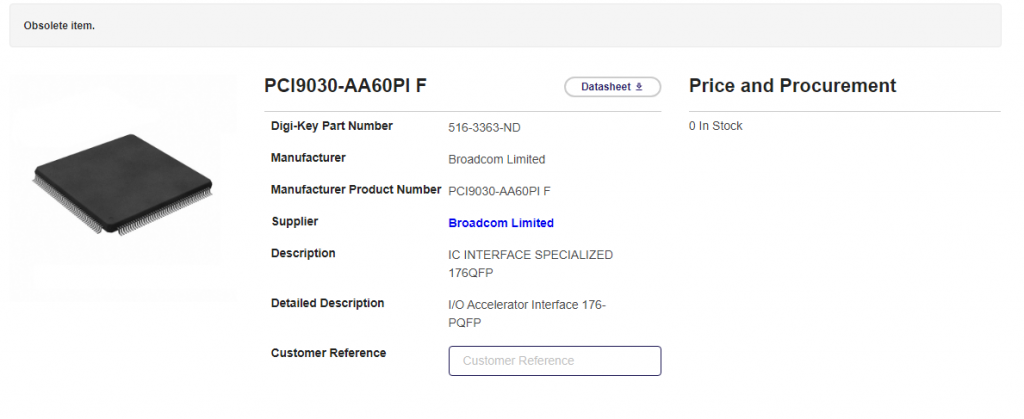This screenshot has width=1024, height=419.
Task: Click the I/O Accelerator Interface detailed description text
Action: [x=527, y=314]
